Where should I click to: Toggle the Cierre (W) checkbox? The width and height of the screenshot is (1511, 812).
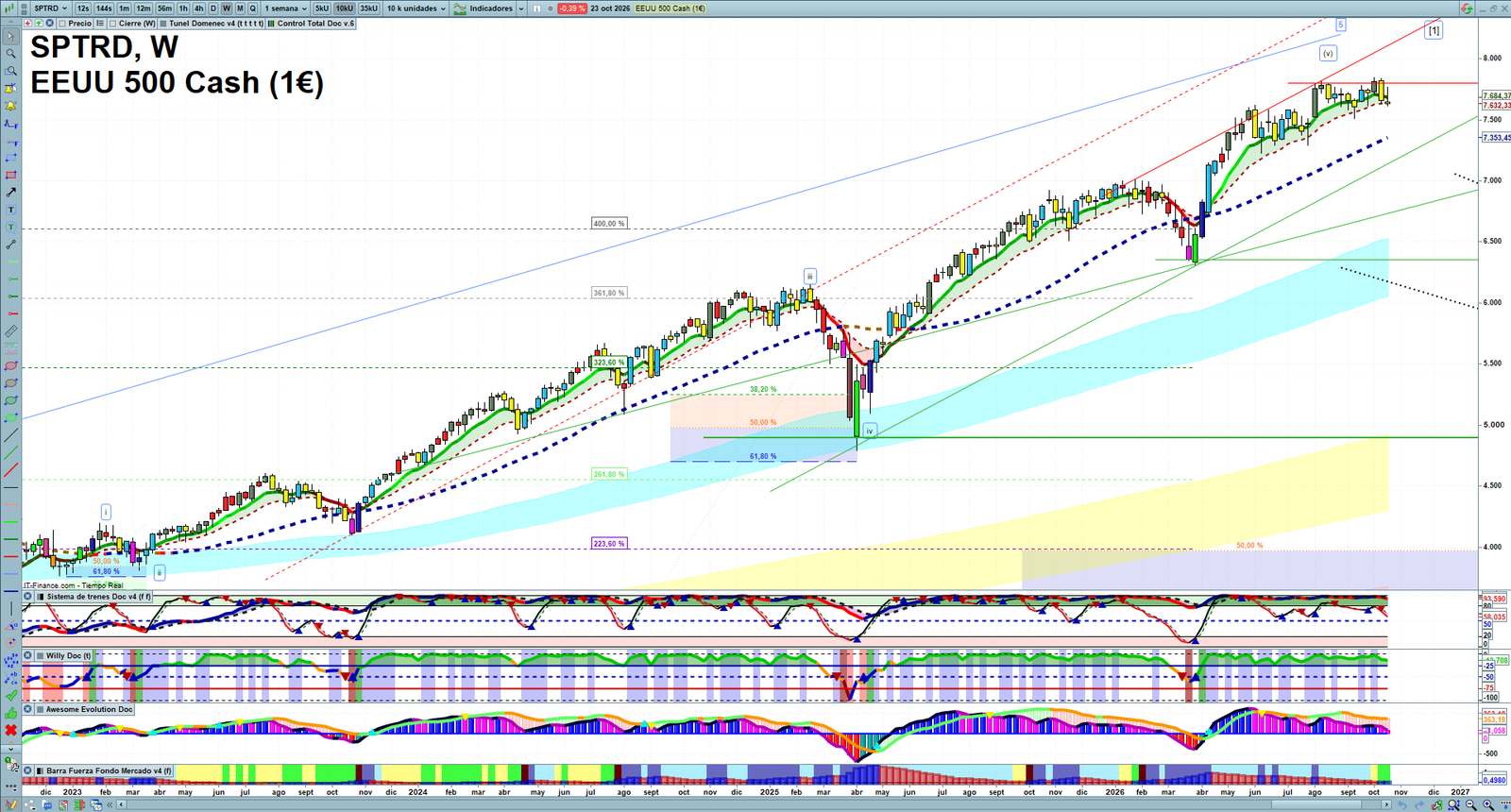coord(112,24)
